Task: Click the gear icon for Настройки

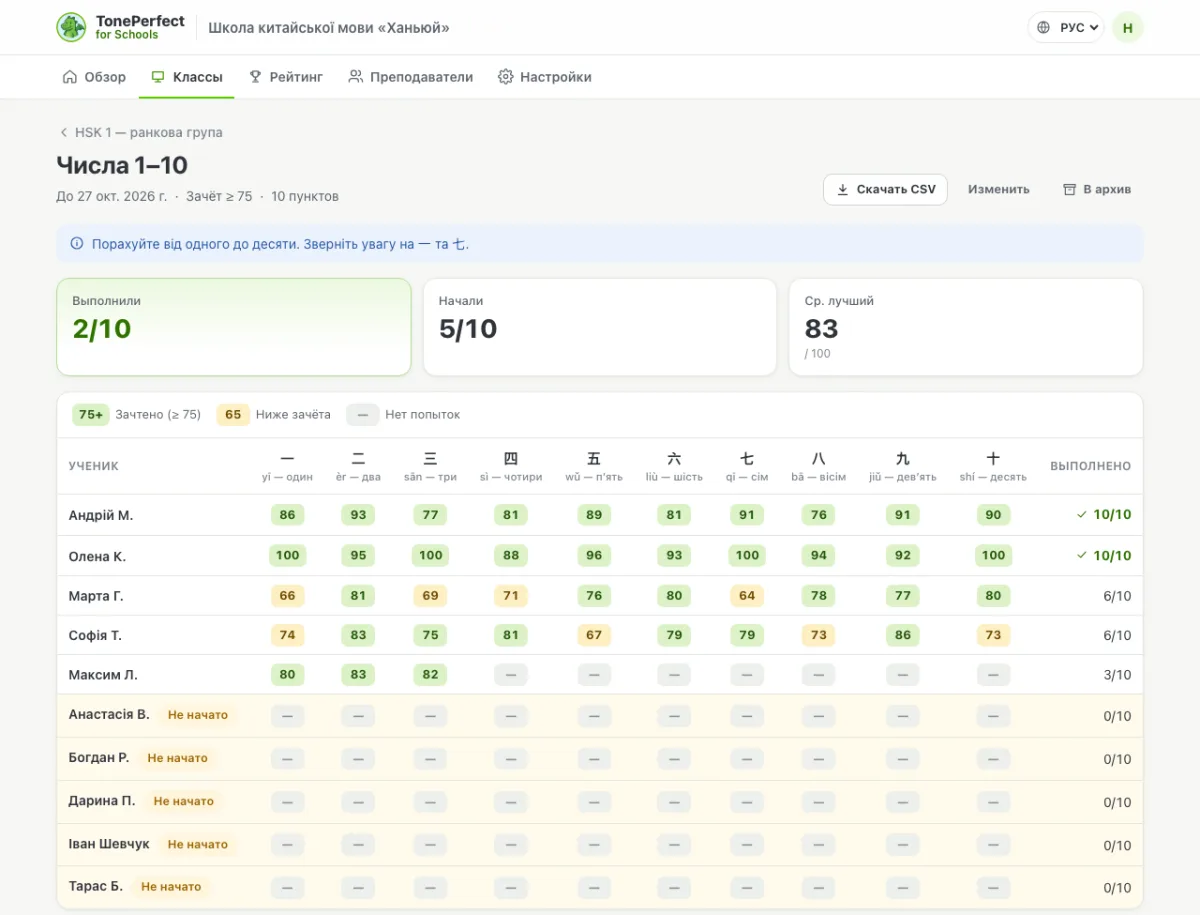Action: pyautogui.click(x=505, y=77)
